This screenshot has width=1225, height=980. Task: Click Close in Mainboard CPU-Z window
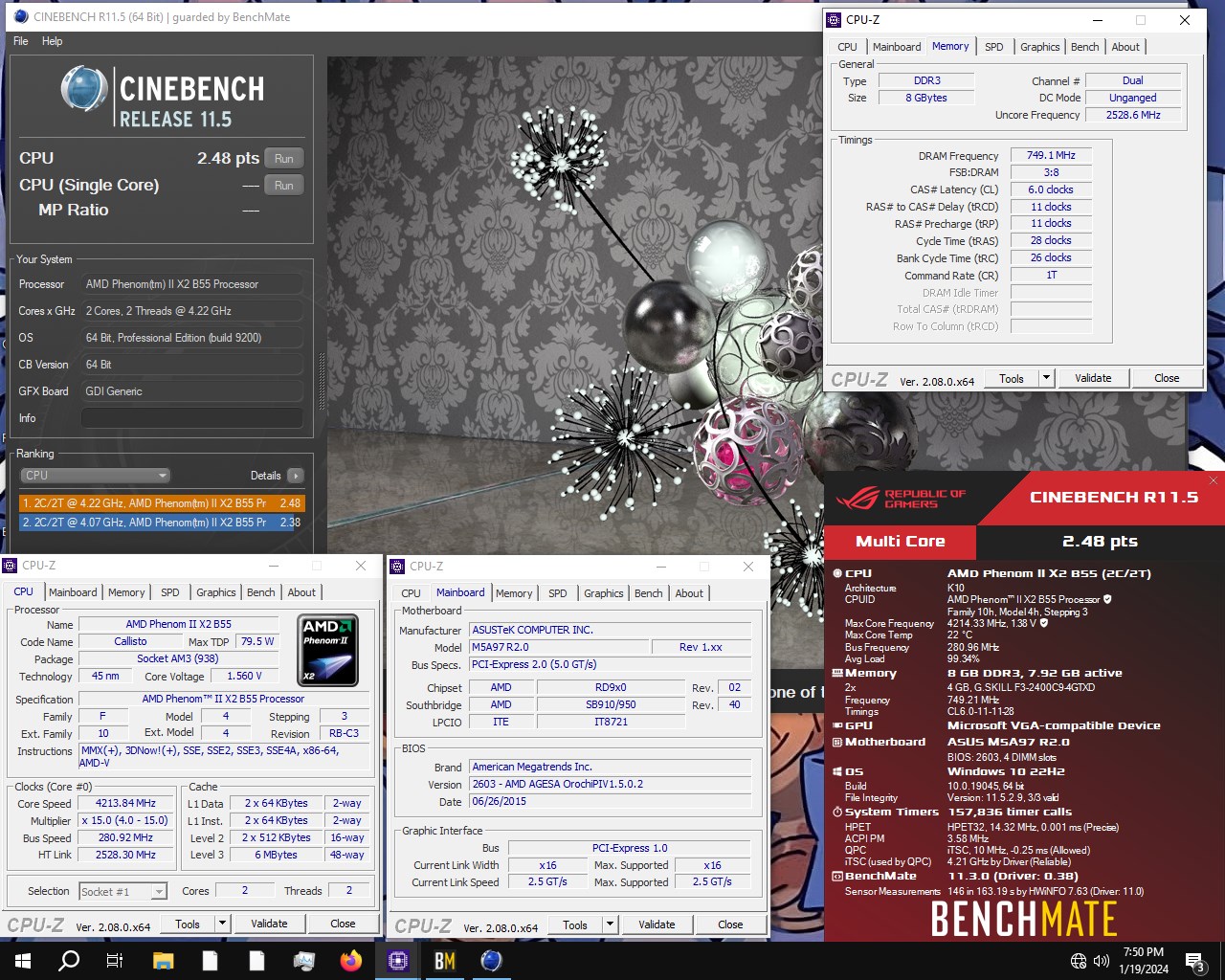730,924
